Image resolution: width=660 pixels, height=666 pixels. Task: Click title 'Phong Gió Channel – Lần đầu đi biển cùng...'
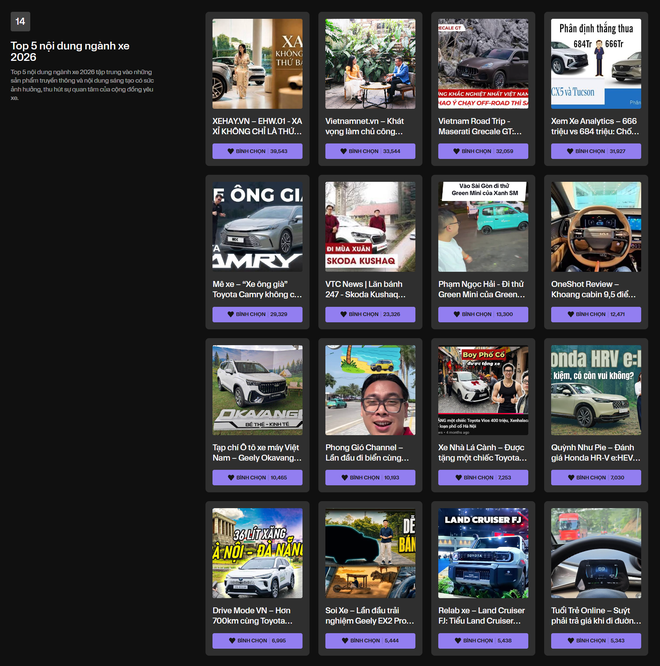point(367,452)
